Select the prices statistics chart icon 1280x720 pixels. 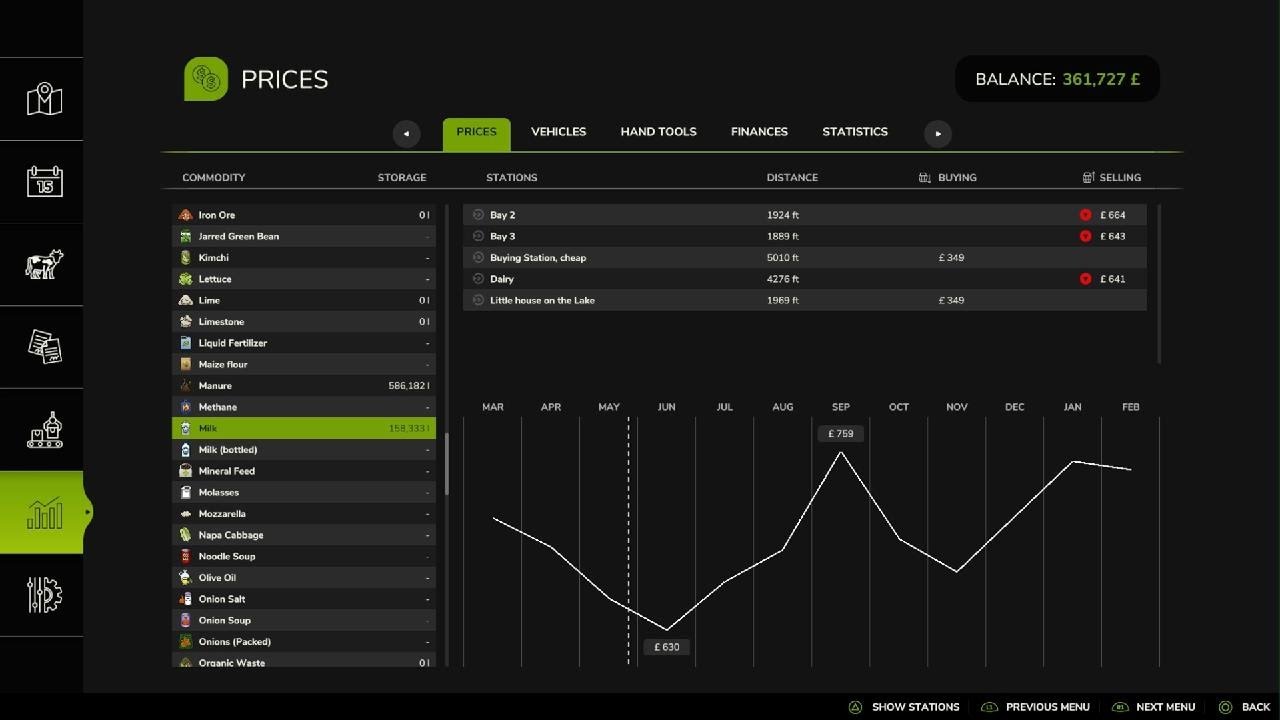44,512
